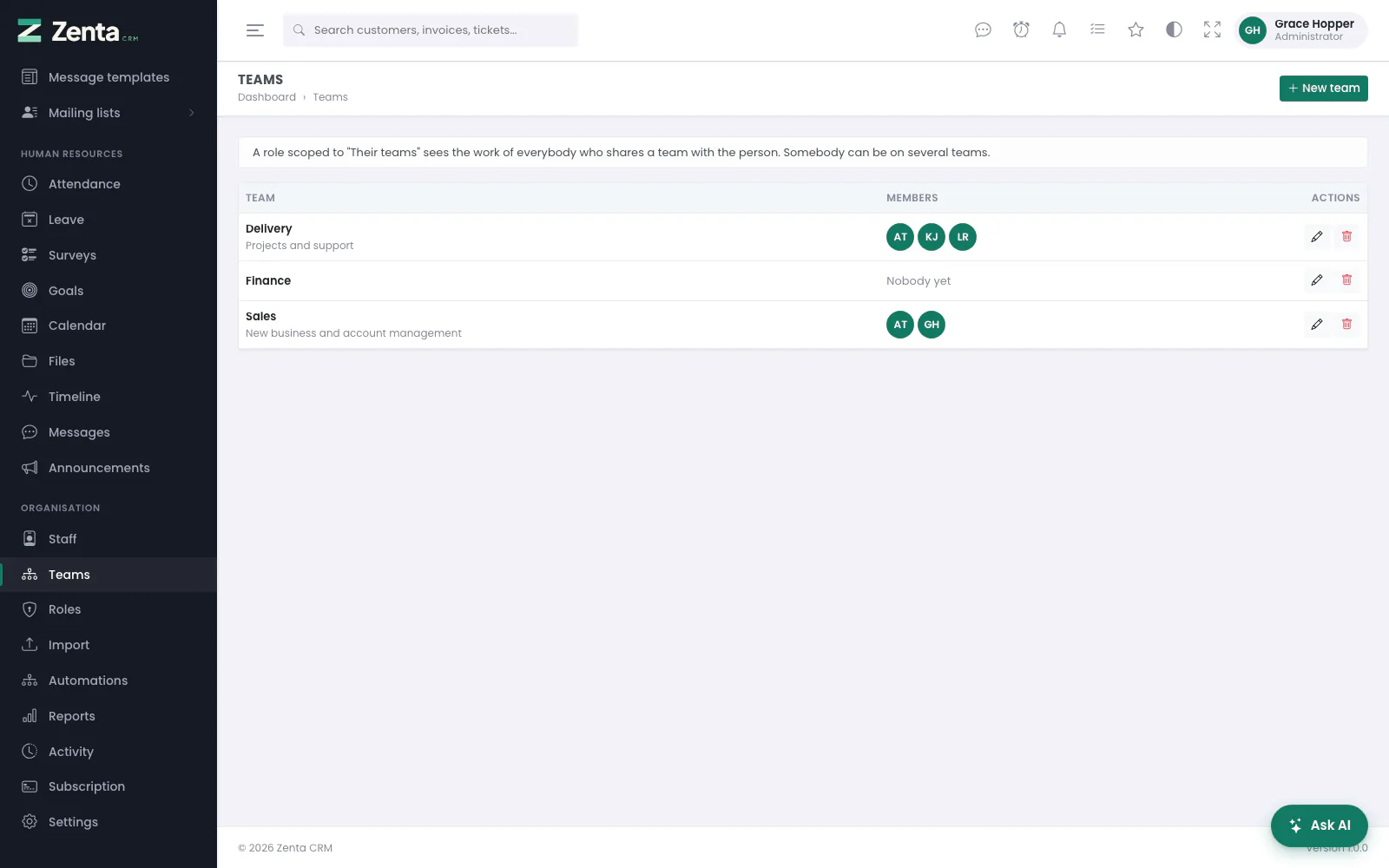1389x868 pixels.
Task: Delete the Finance team
Action: (1346, 280)
